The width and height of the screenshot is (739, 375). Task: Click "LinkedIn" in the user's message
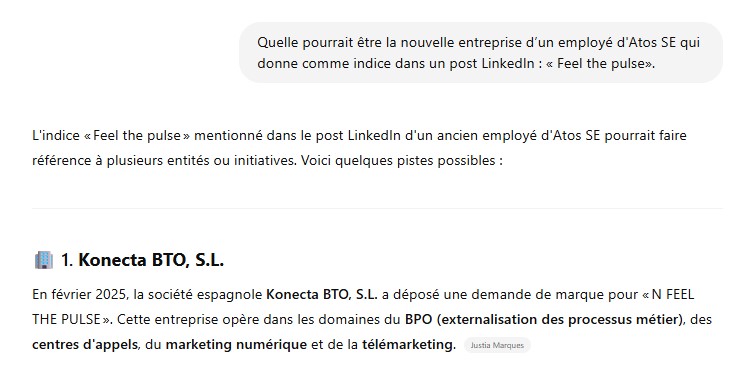tap(508, 63)
